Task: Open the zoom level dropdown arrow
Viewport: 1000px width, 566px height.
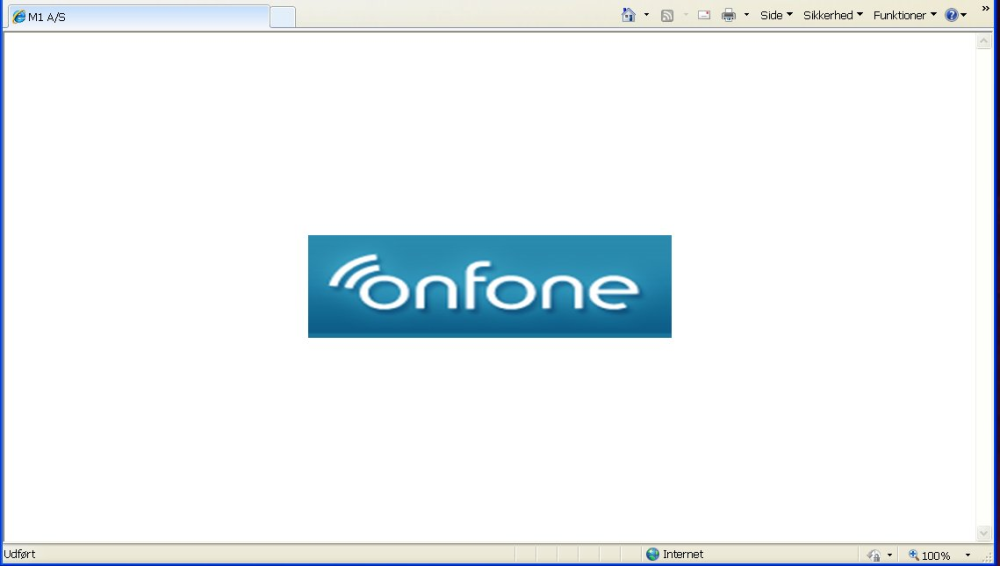Action: 967,555
